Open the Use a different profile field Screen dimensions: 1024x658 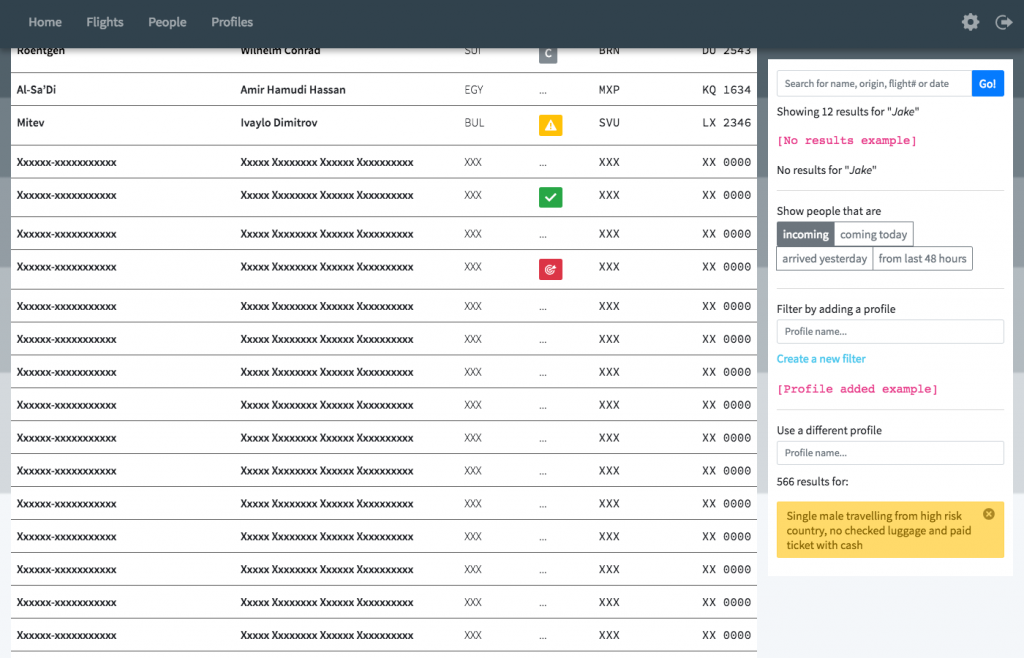click(890, 453)
